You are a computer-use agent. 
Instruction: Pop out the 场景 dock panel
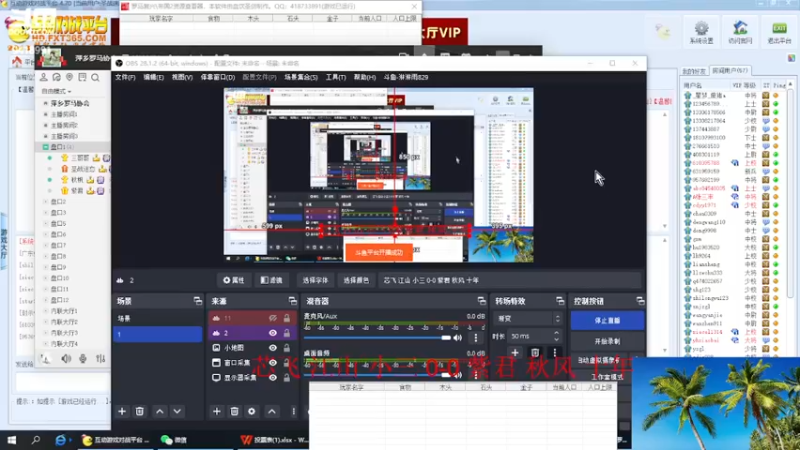197,301
